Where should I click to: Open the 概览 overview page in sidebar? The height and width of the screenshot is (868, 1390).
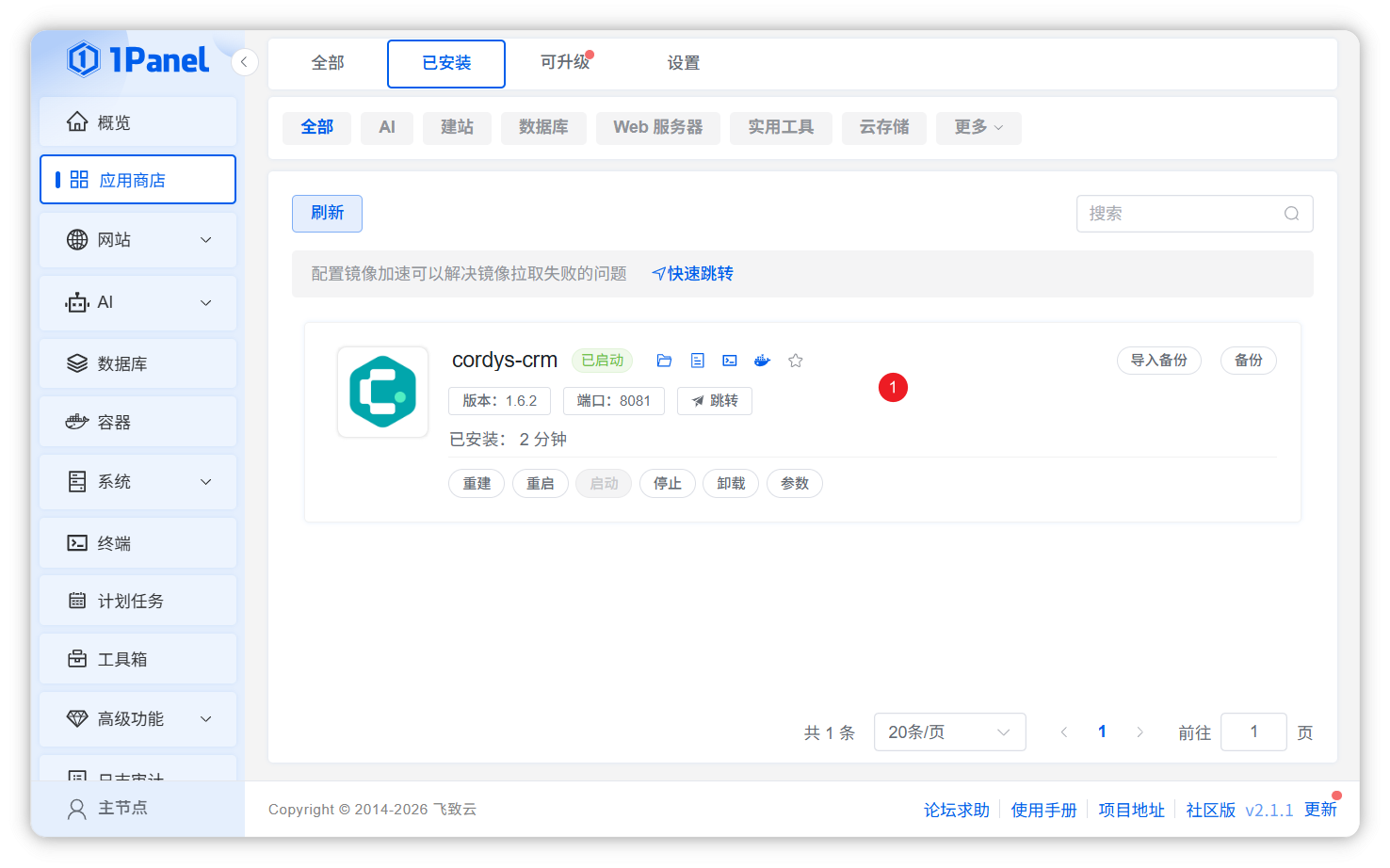(137, 122)
